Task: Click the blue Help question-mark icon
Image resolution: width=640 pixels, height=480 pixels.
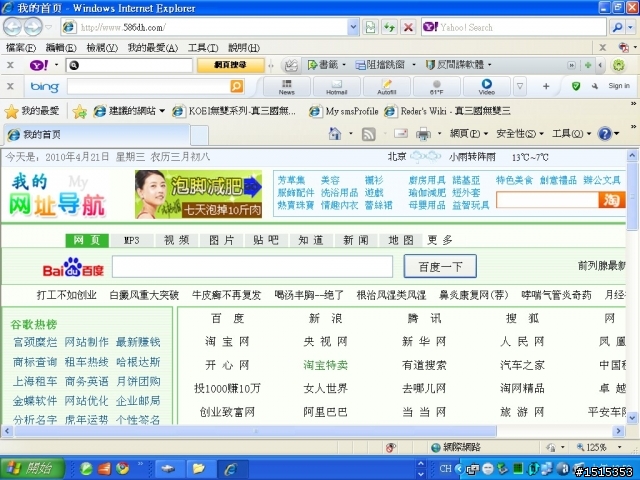Action: pyautogui.click(x=604, y=133)
